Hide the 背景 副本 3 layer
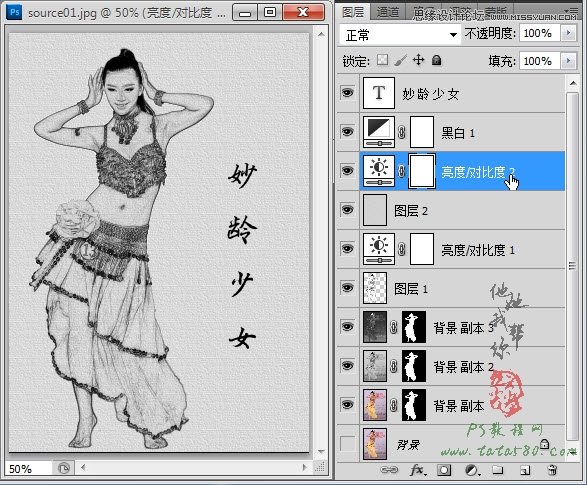Image resolution: width=587 pixels, height=485 pixels. coord(347,327)
